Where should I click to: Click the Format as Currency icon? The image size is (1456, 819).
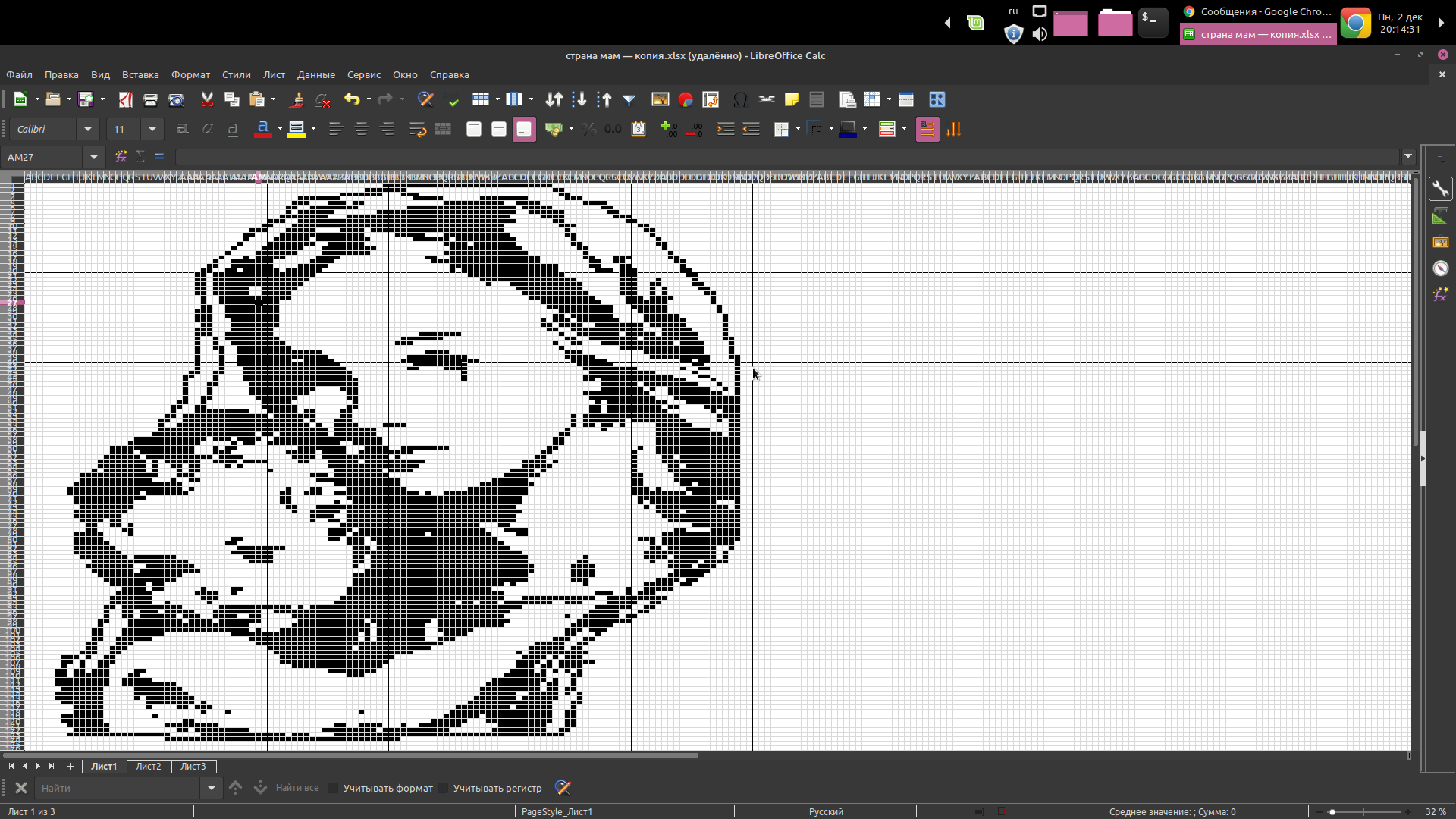(x=554, y=129)
